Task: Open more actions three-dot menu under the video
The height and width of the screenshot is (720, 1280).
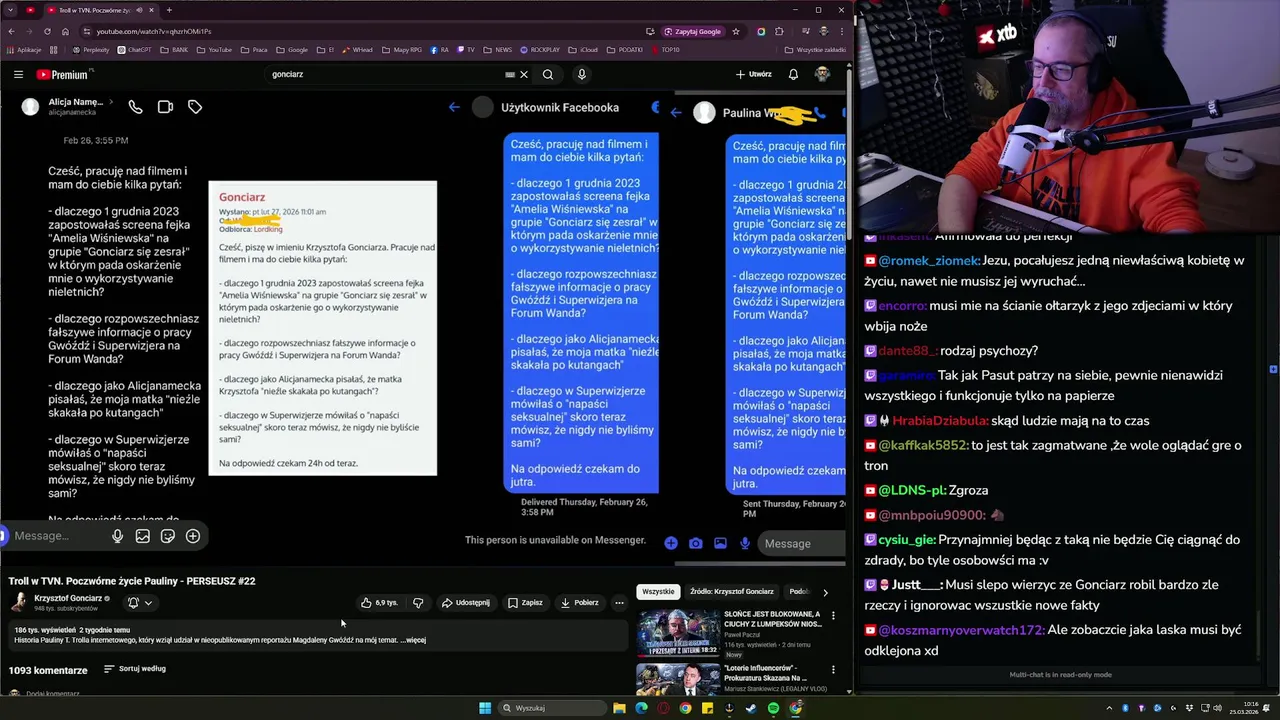Action: (619, 603)
